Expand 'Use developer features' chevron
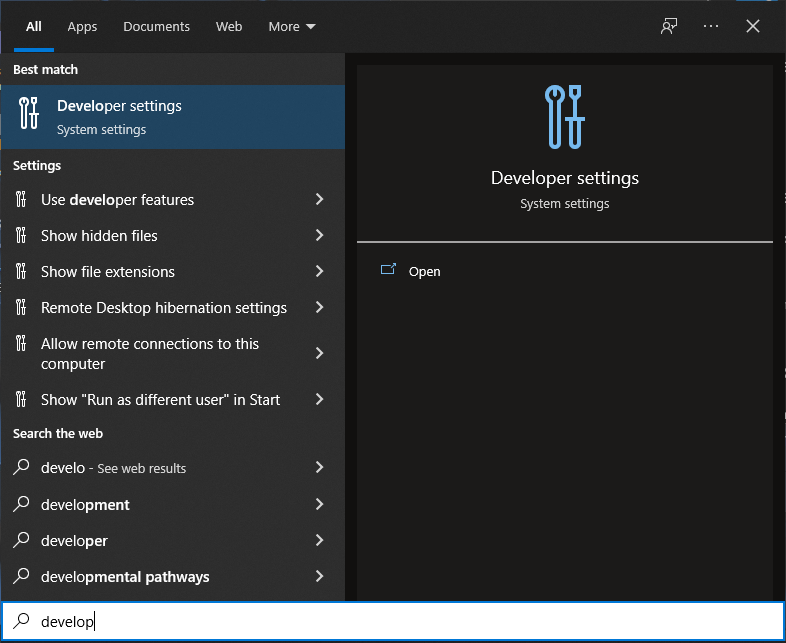The image size is (786, 643). click(319, 200)
